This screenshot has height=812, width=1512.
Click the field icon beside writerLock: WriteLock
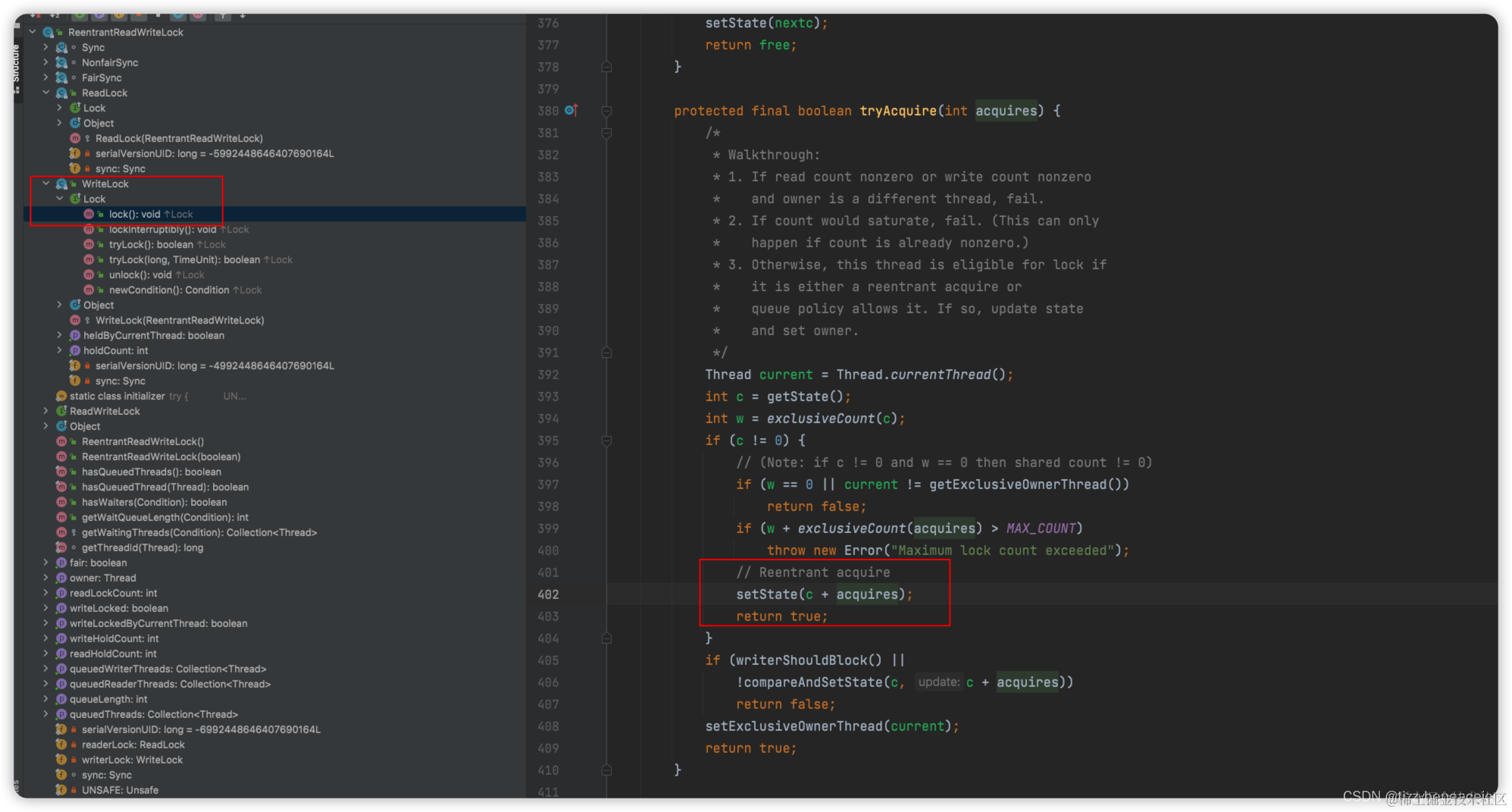point(61,760)
